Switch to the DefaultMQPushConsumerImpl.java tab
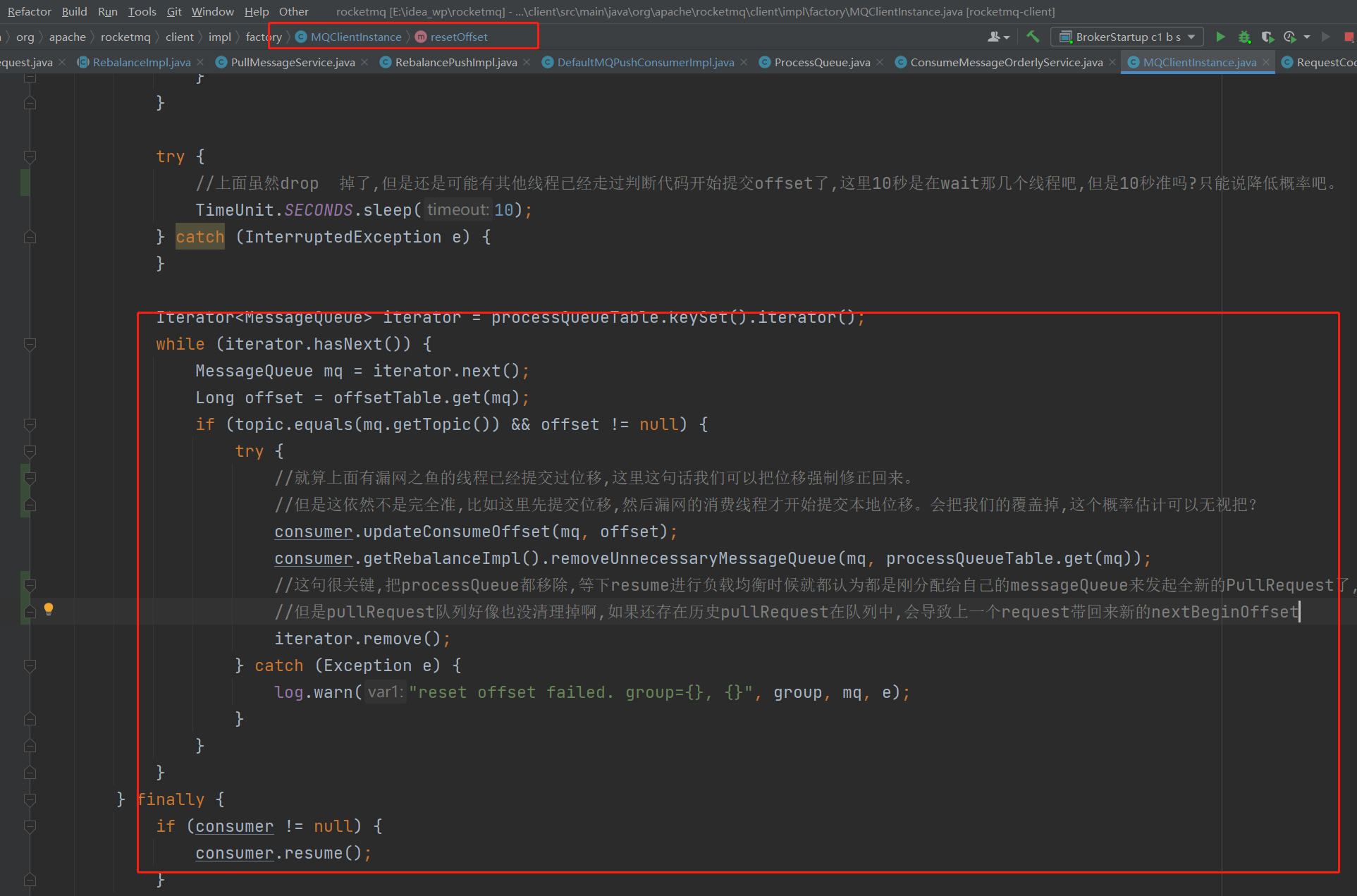Viewport: 1357px width, 896px height. 643,62
